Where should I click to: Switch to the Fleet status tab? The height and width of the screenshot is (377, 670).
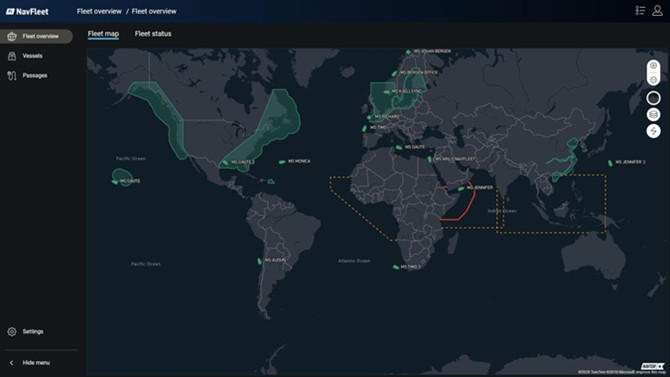click(x=153, y=34)
